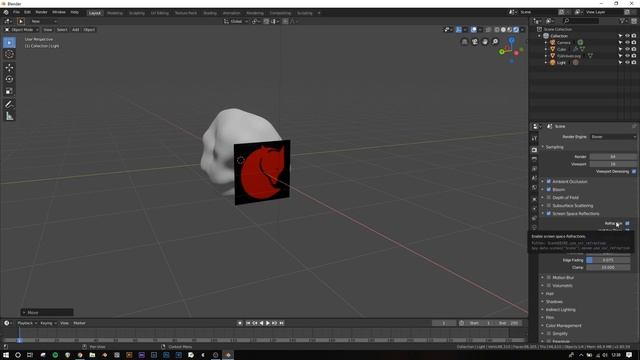Image resolution: width=640 pixels, height=360 pixels.
Task: Collapse the Collection tree in outliner
Action: point(539,36)
